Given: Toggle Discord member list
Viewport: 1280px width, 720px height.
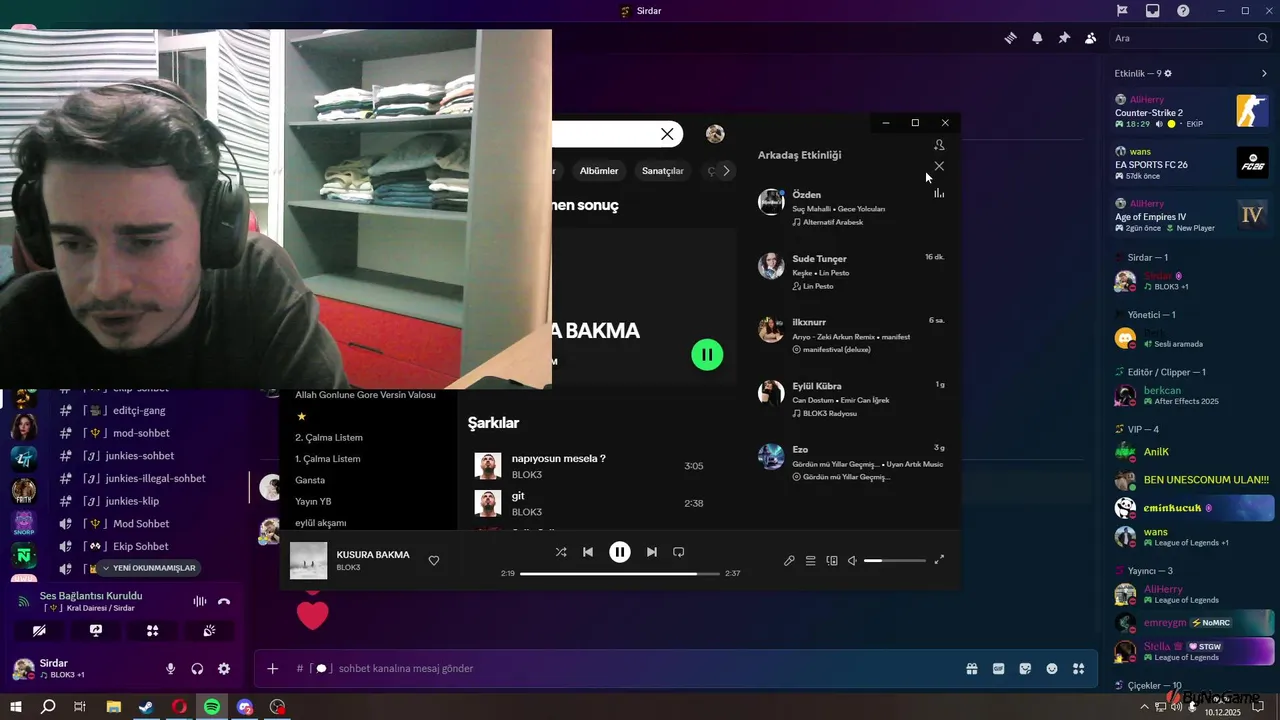Looking at the screenshot, I should (1090, 38).
